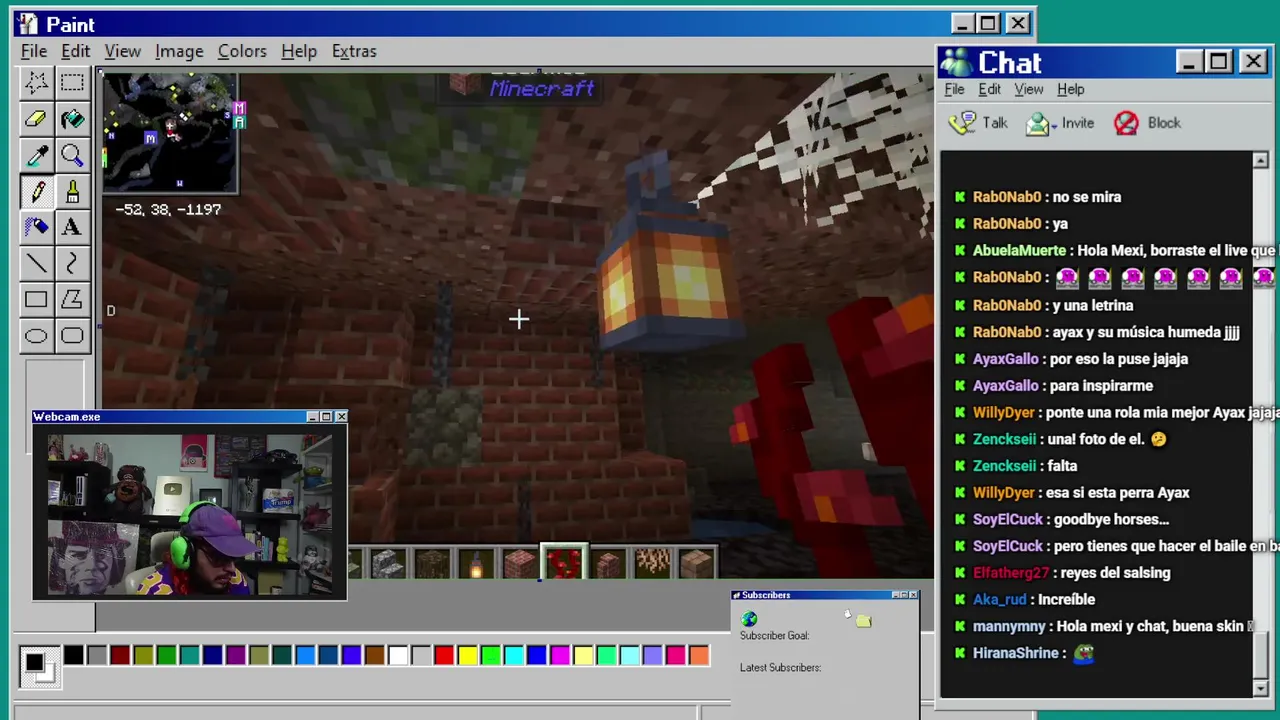Pick the orange palette color
This screenshot has width=1280, height=720.
699,656
